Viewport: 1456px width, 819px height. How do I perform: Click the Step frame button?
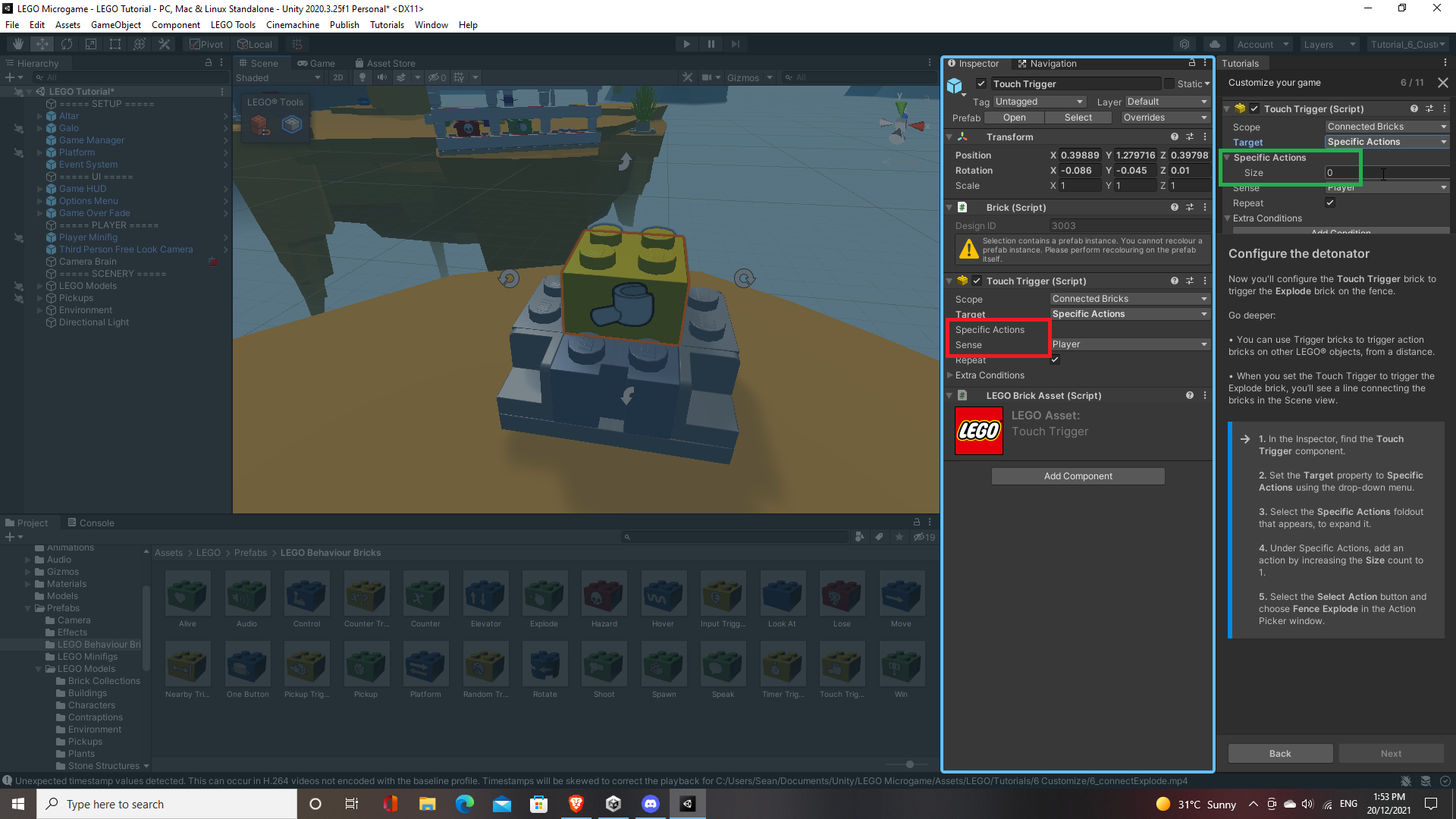pos(735,44)
